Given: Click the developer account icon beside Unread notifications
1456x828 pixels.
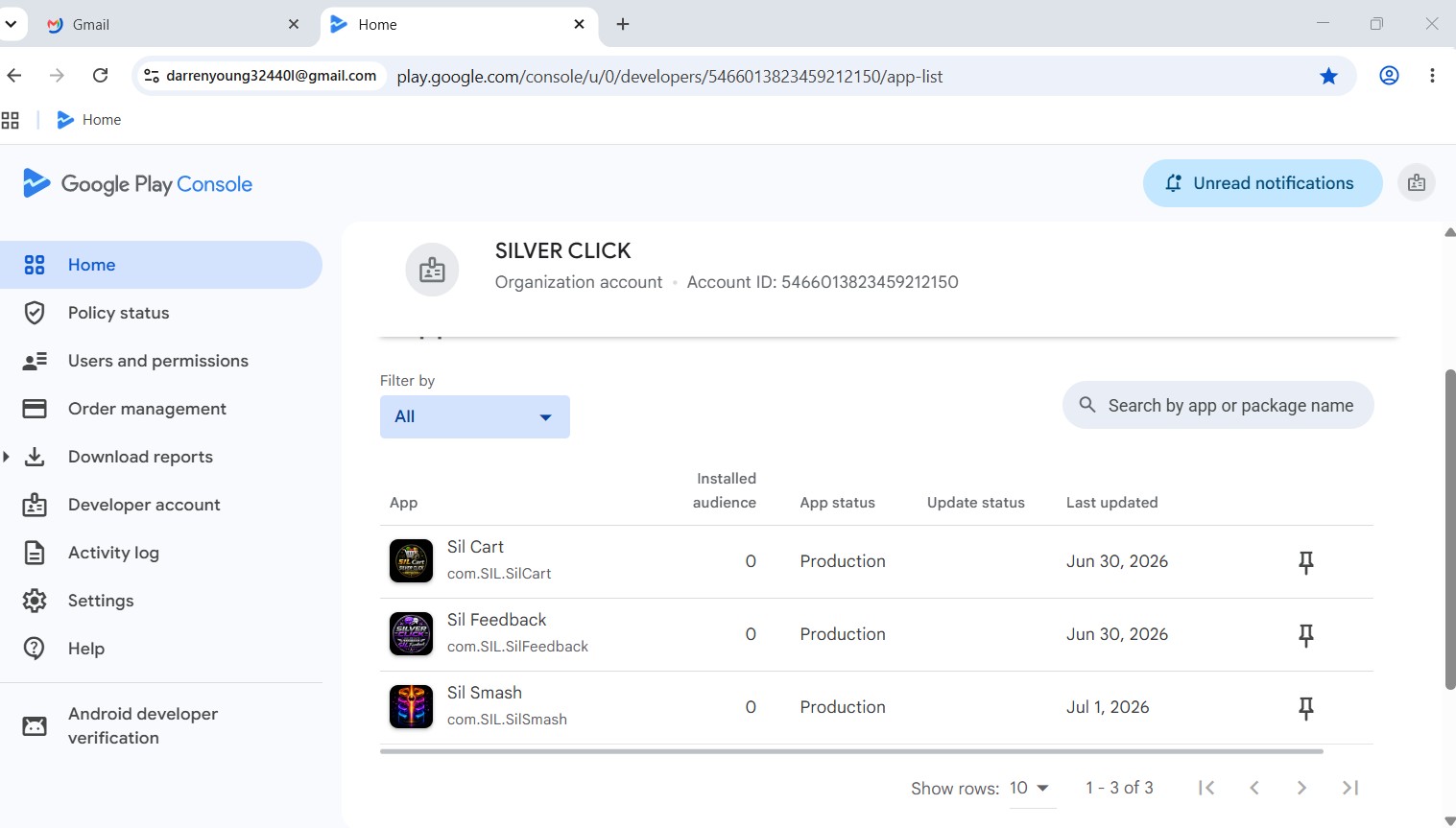Looking at the screenshot, I should click(1417, 183).
